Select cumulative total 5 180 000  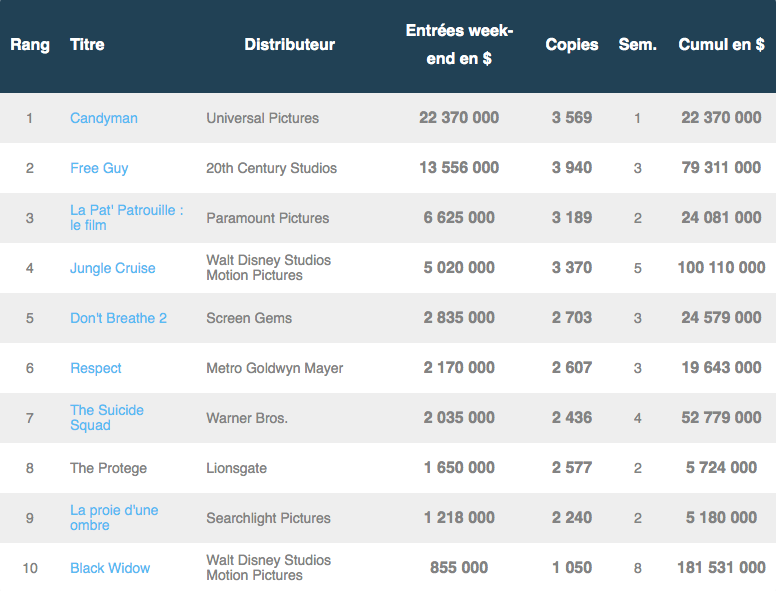[722, 518]
